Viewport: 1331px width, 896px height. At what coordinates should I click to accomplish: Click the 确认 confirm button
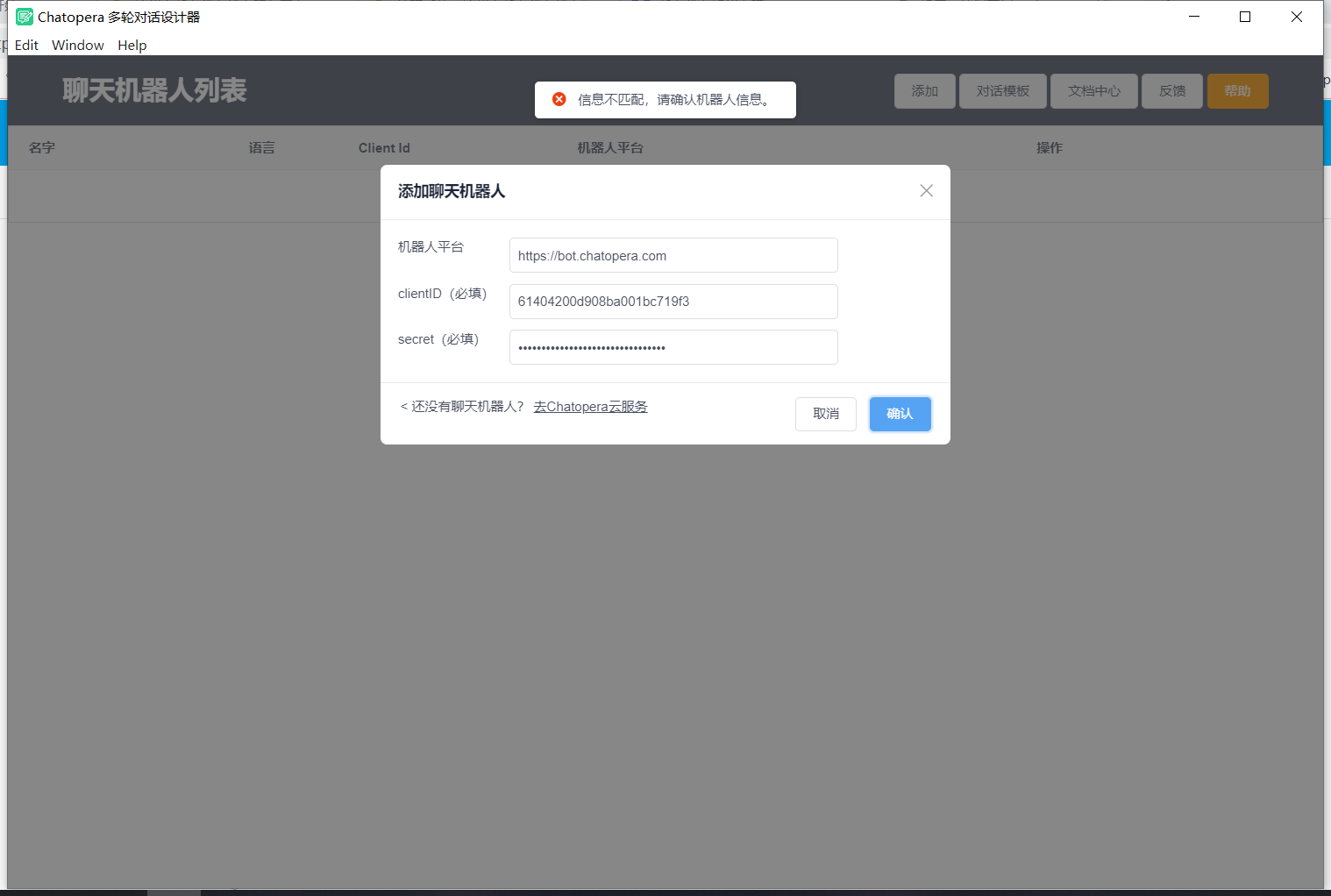900,414
